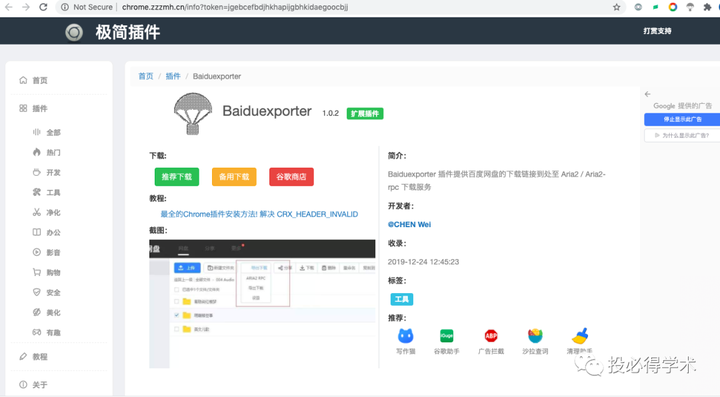Click the Baiduexporter parachute icon
Image resolution: width=720 pixels, height=397 pixels.
(193, 114)
